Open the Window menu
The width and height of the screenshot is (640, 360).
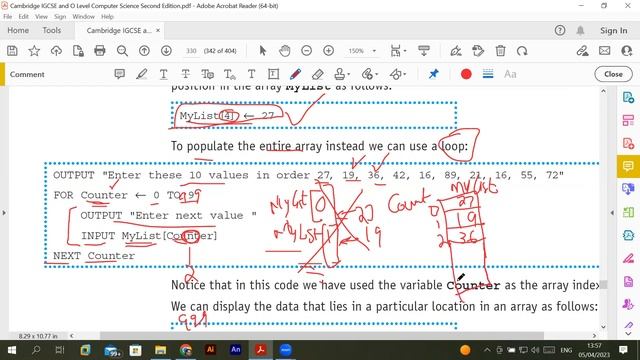[83, 17]
